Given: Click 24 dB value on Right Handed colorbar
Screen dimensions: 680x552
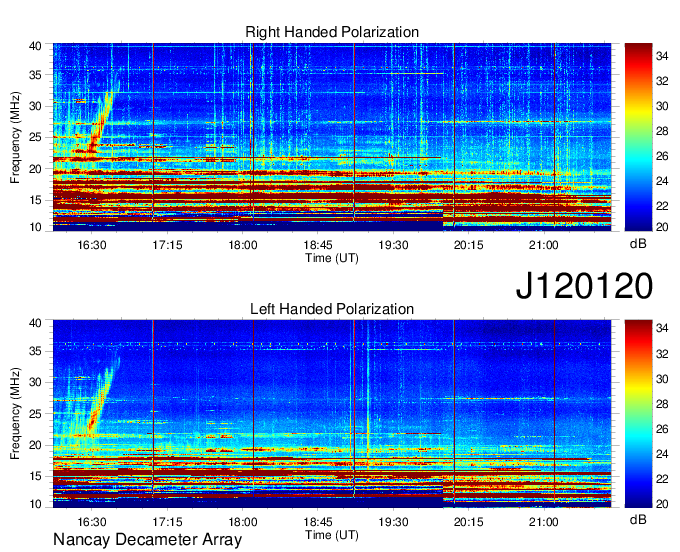Looking at the screenshot, I should tap(662, 181).
